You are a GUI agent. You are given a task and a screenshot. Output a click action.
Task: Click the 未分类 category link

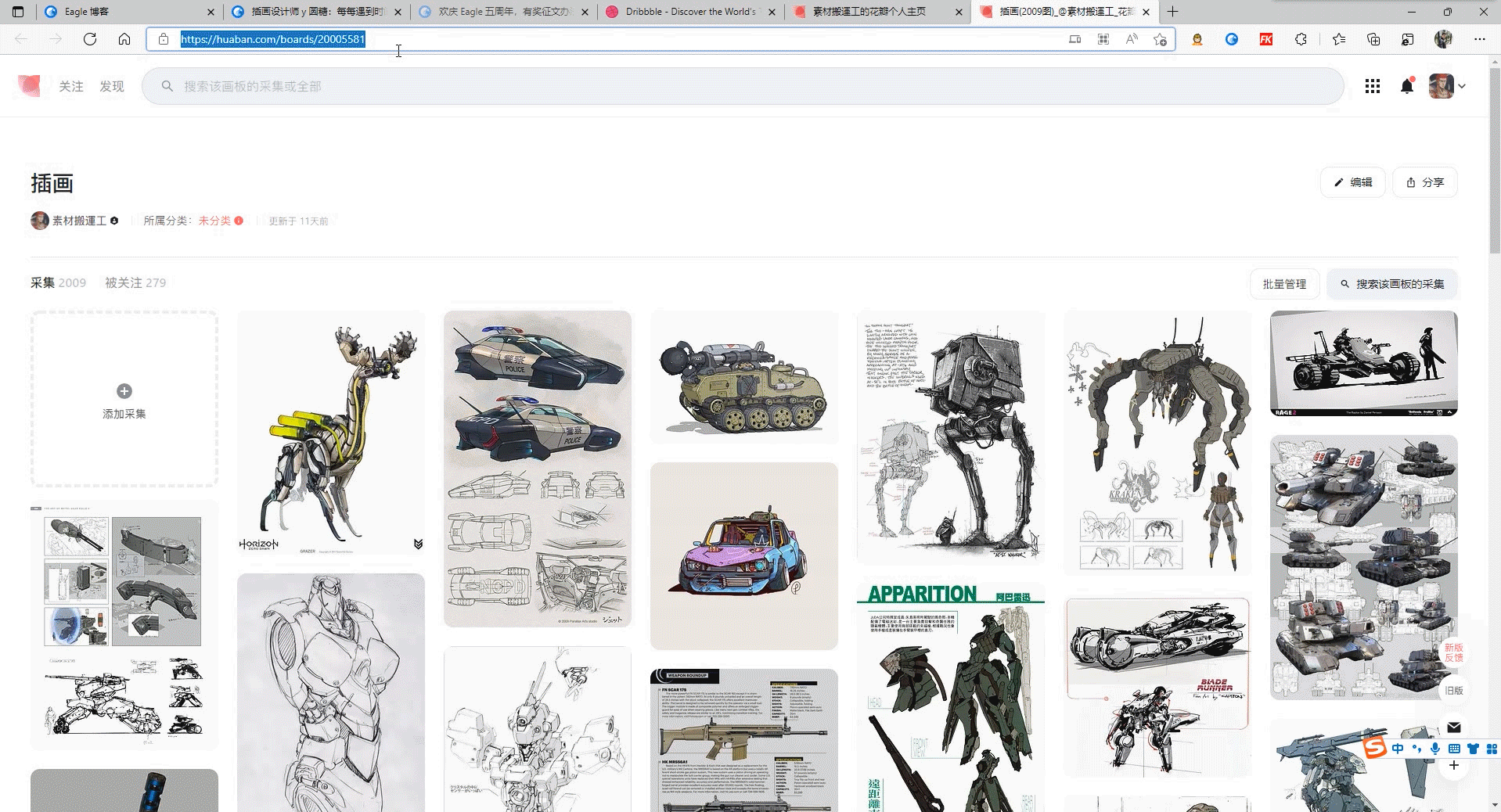214,221
